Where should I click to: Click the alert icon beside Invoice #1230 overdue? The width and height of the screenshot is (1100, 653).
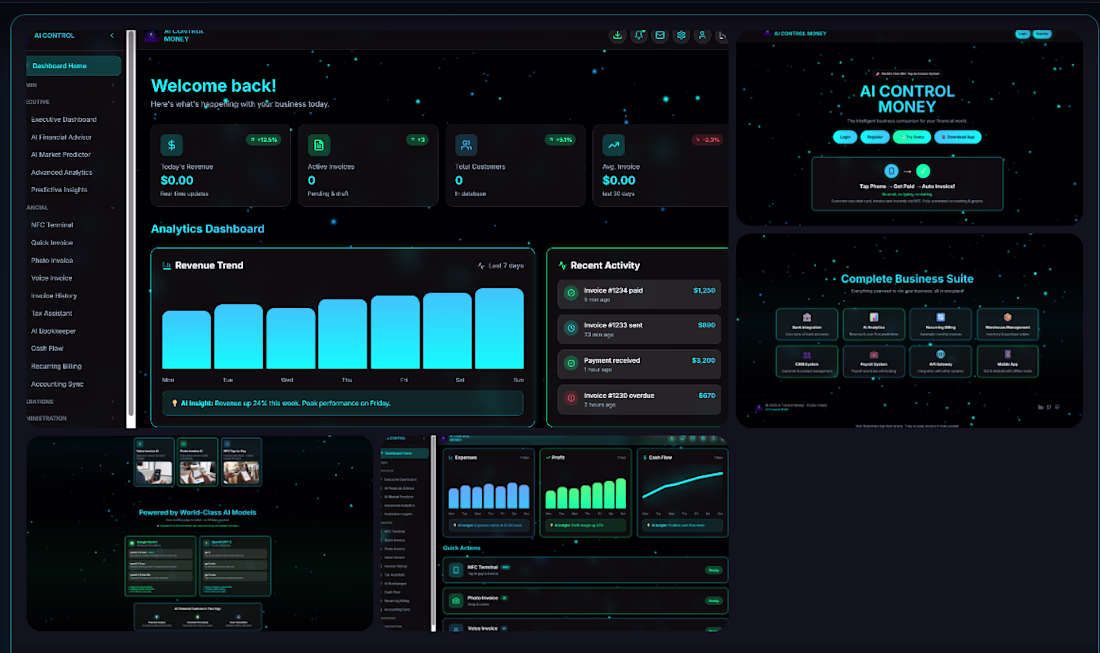[571, 398]
